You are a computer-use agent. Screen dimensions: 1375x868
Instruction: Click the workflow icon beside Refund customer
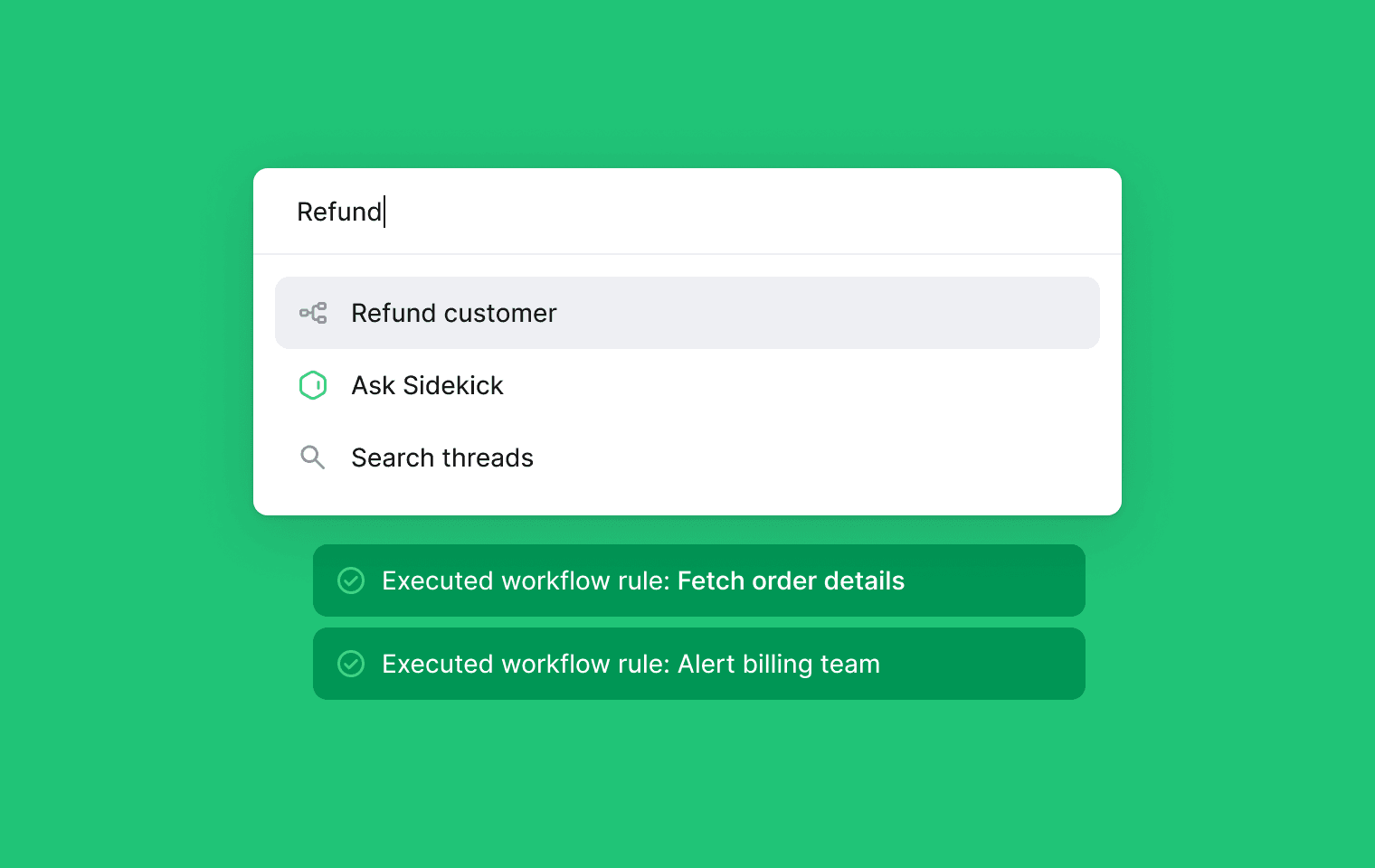tap(313, 313)
